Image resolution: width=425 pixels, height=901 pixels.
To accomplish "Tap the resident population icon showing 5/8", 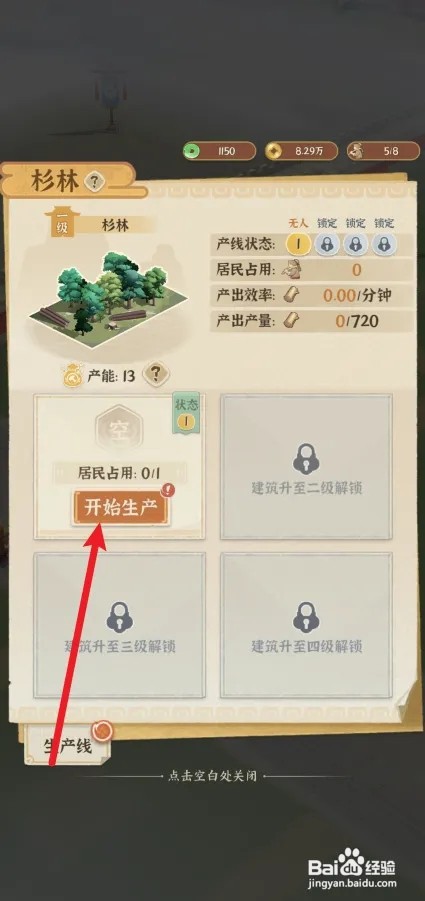I will point(356,151).
